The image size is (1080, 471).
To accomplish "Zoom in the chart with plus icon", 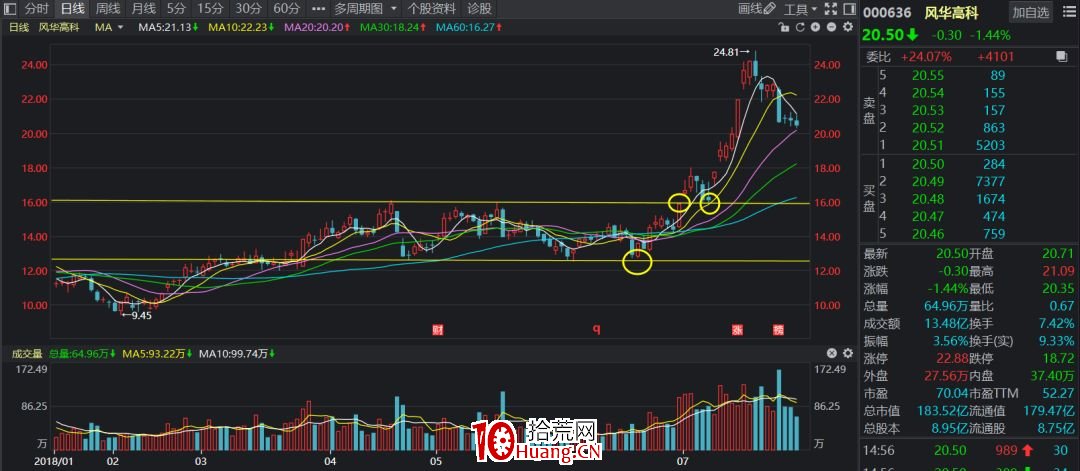I will click(x=816, y=28).
